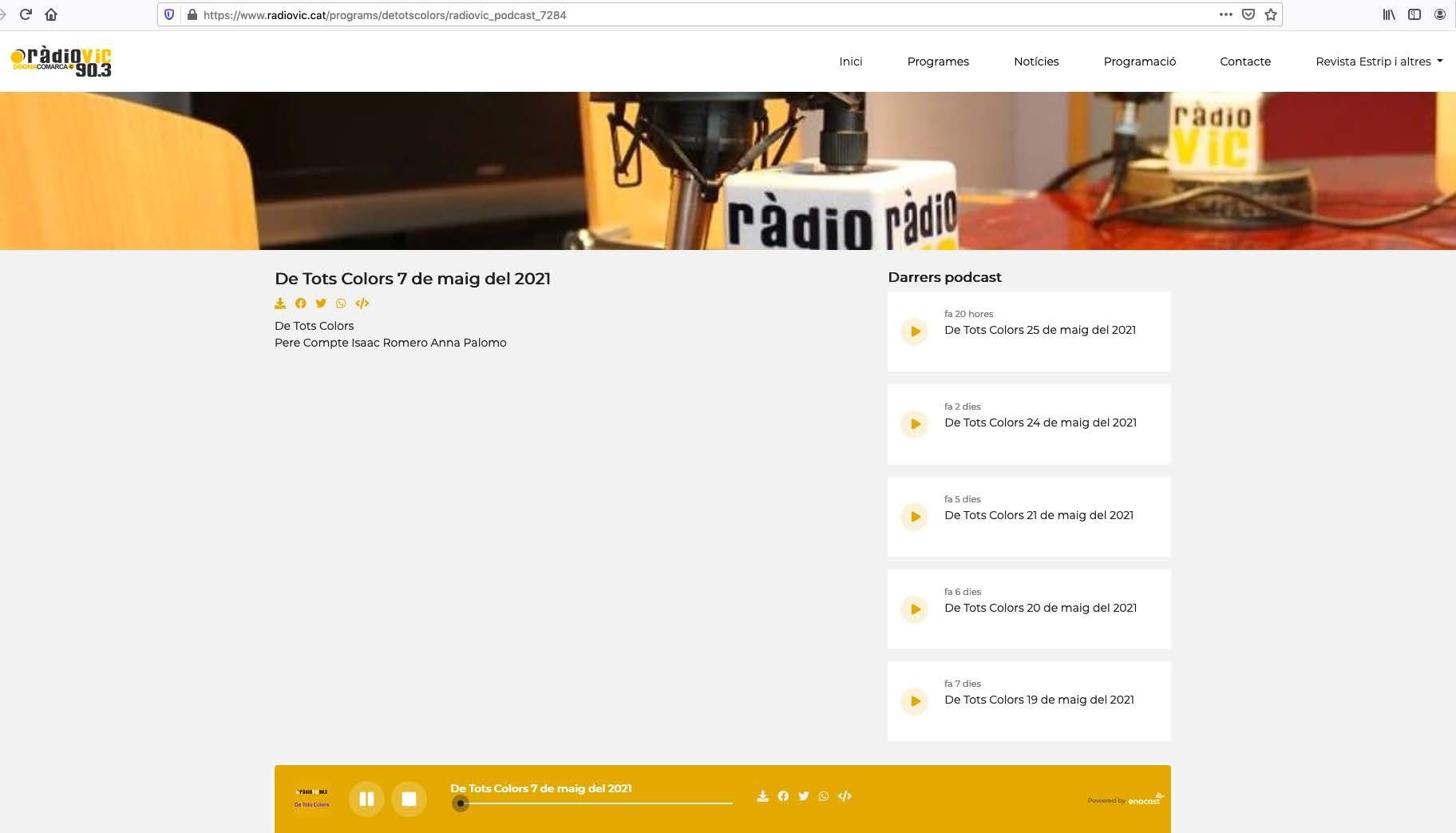Share episode on Facebook under the title
1456x833 pixels.
[x=300, y=303]
